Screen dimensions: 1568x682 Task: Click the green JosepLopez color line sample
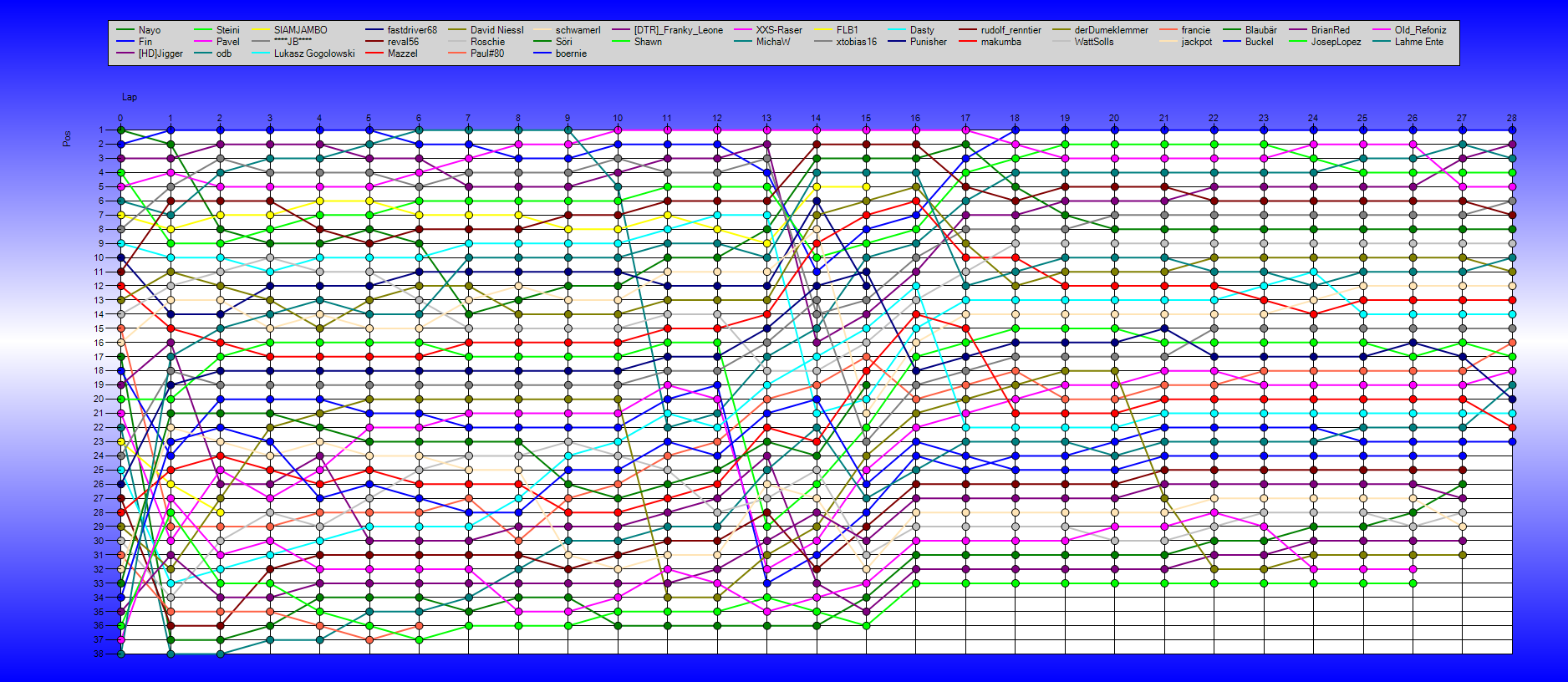1298,42
